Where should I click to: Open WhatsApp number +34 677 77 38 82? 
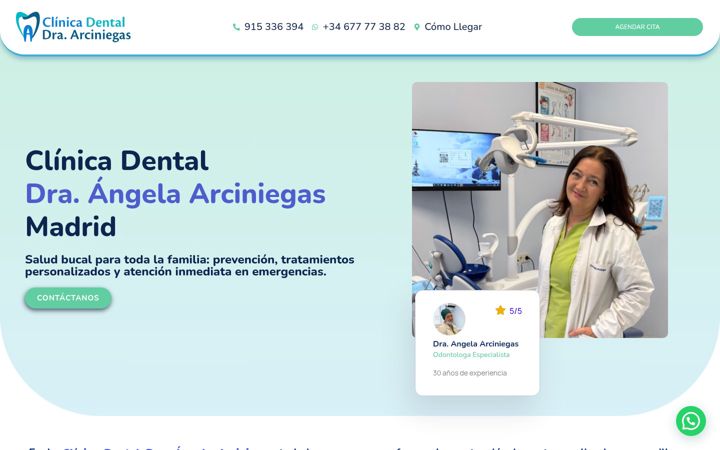[364, 27]
